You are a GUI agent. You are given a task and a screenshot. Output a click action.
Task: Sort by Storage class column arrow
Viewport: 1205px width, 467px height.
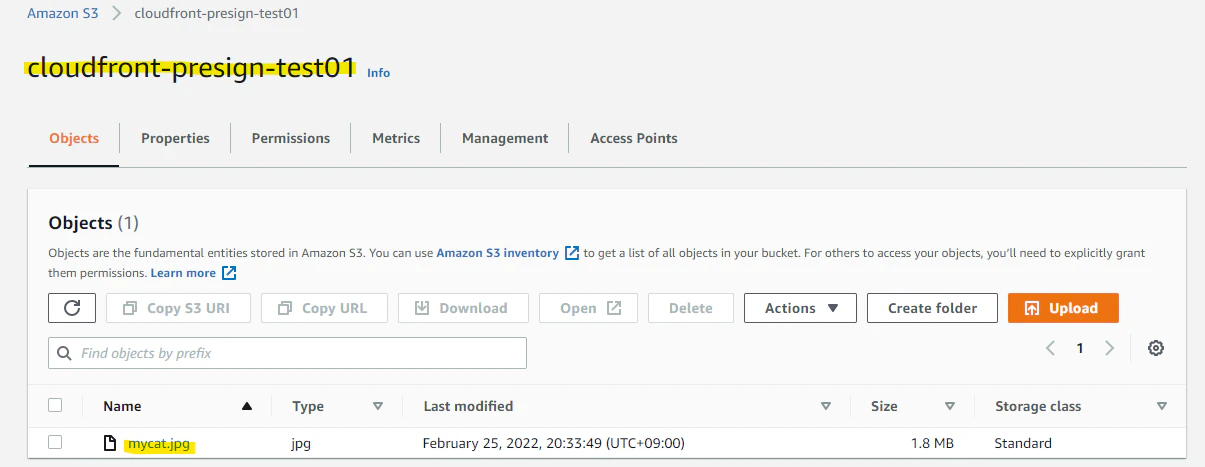tap(1162, 406)
